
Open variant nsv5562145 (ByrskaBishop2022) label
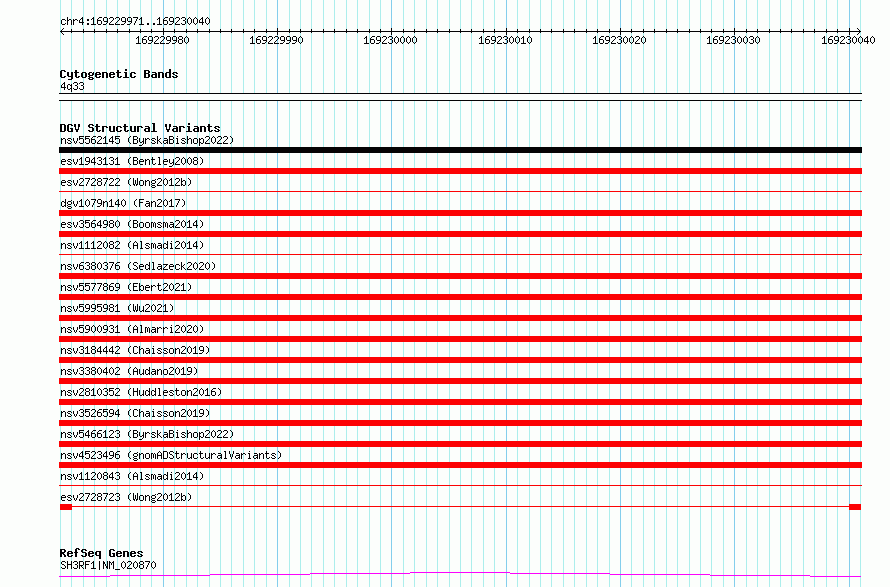point(147,140)
